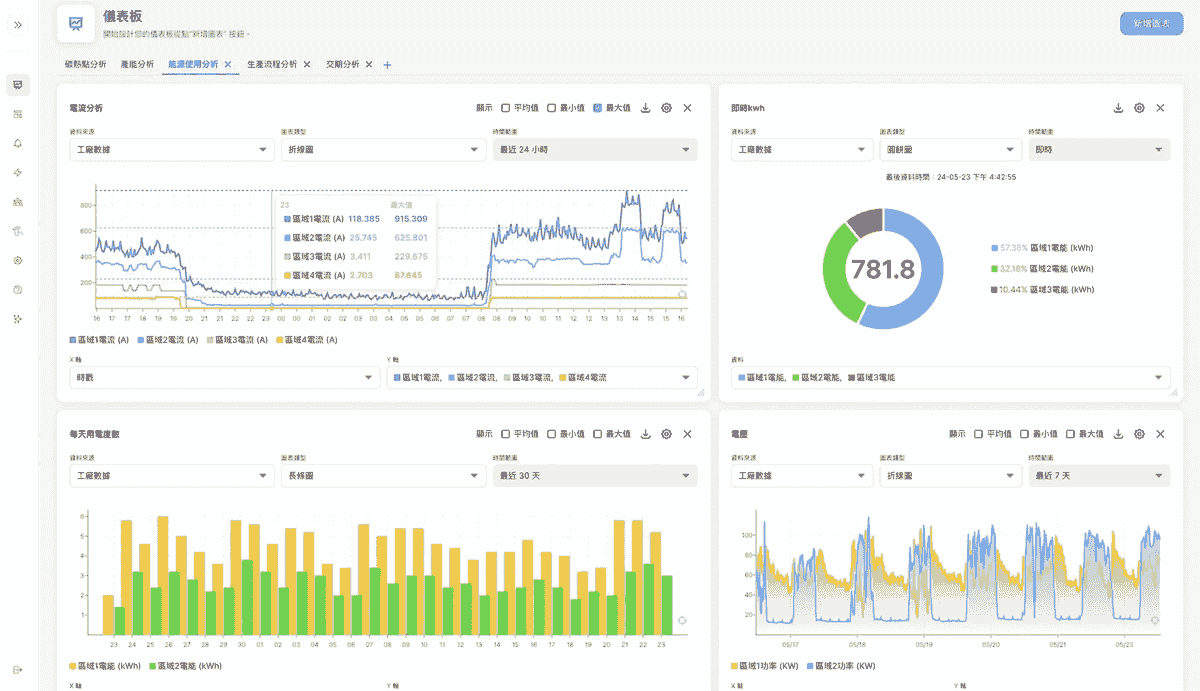
Task: Open 折線圖 chart type dropdown in 電流分析
Action: click(383, 149)
